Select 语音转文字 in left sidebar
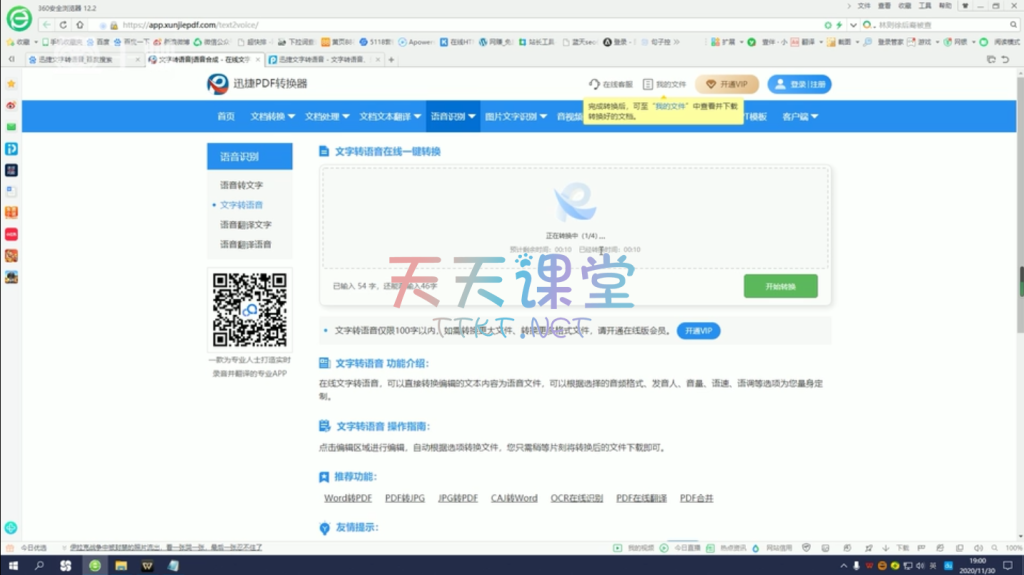 (x=241, y=185)
